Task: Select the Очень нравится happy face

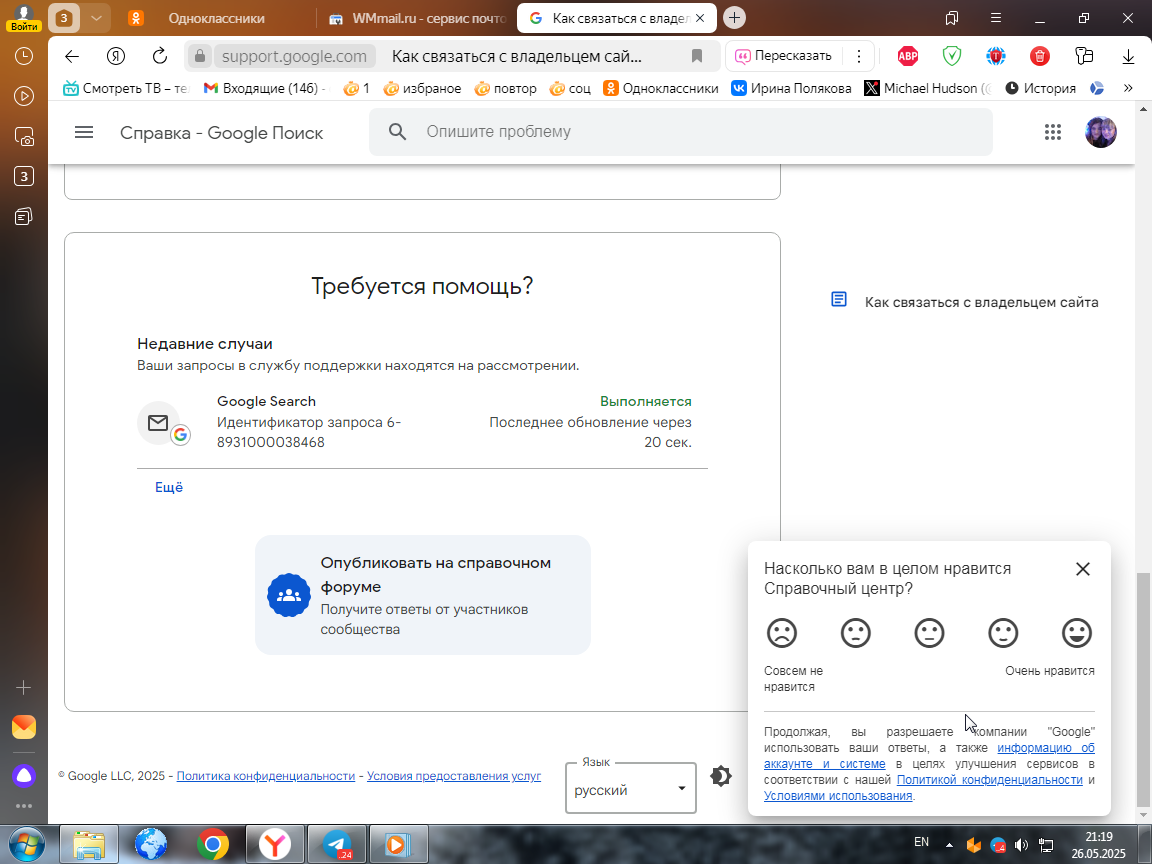Action: click(1076, 633)
